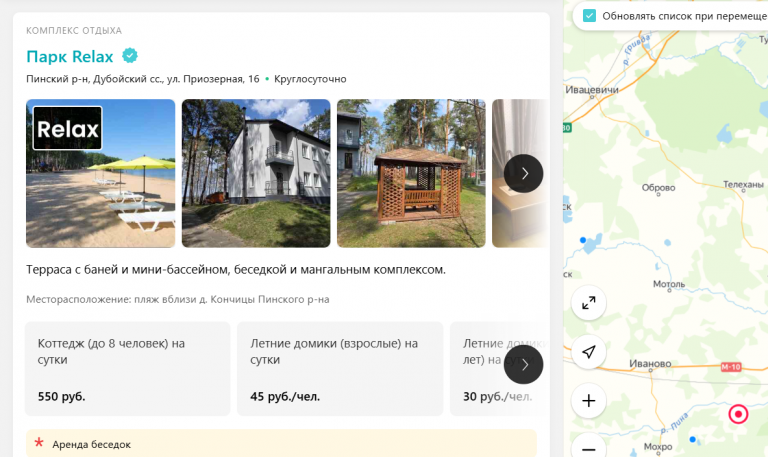Click the blue map dot near Мохро
Image resolution: width=768 pixels, height=457 pixels.
coord(693,439)
